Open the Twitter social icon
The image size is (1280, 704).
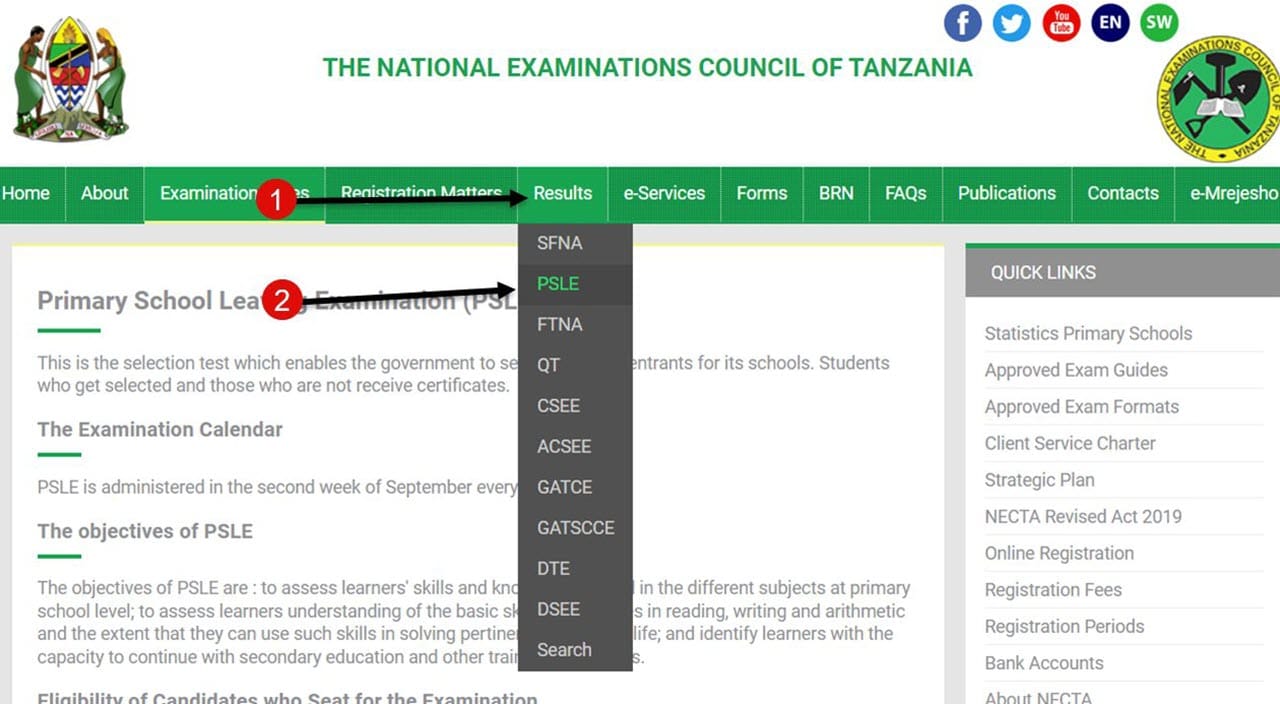tap(1011, 23)
